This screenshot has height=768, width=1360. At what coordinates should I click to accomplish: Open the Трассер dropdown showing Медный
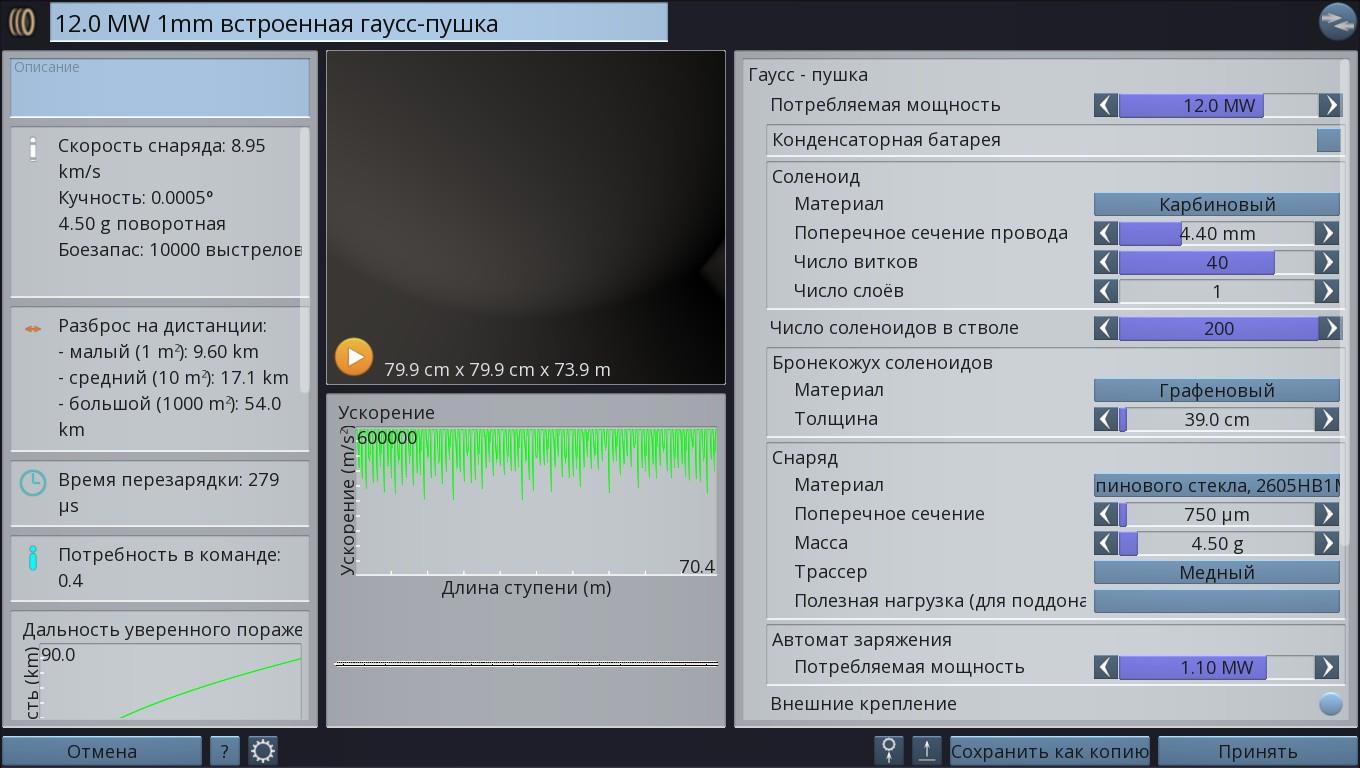1216,572
